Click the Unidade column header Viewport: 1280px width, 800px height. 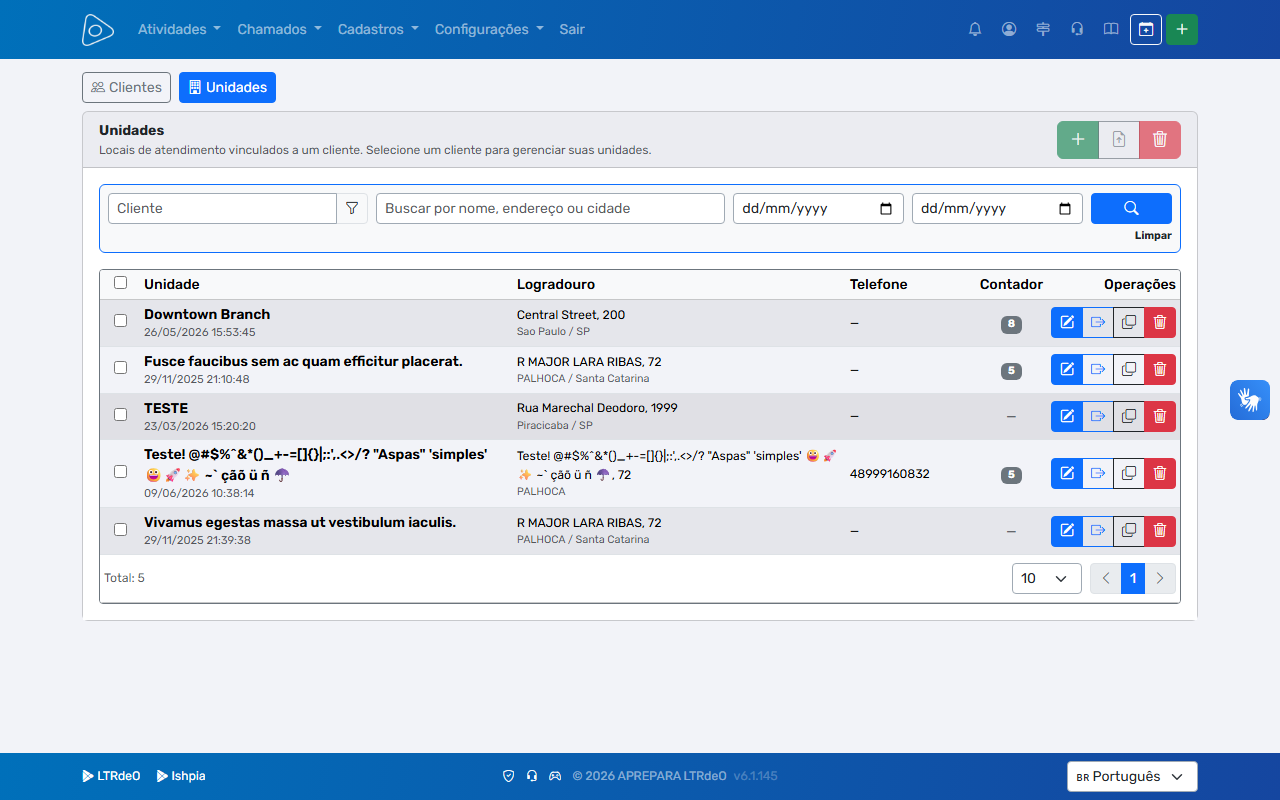(x=172, y=284)
